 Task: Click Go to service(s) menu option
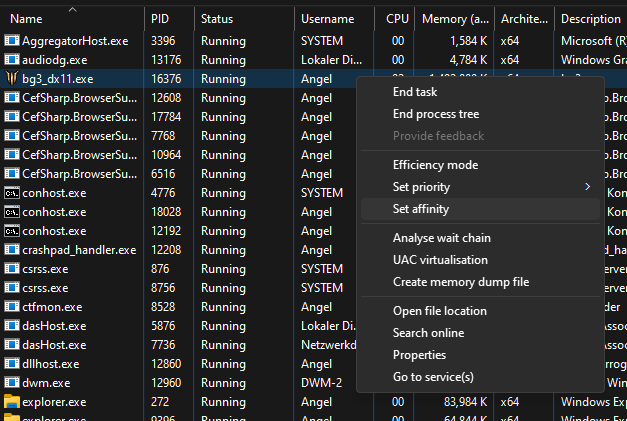click(433, 377)
